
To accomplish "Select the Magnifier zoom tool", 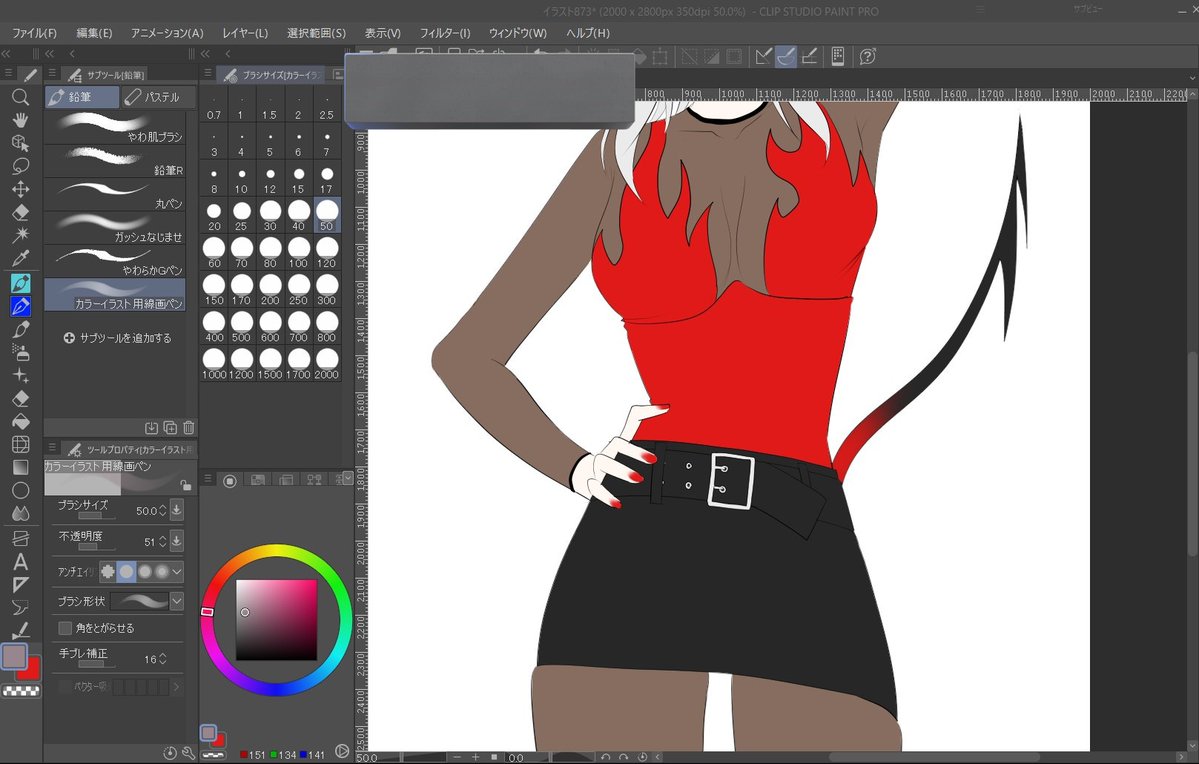I will [20, 97].
